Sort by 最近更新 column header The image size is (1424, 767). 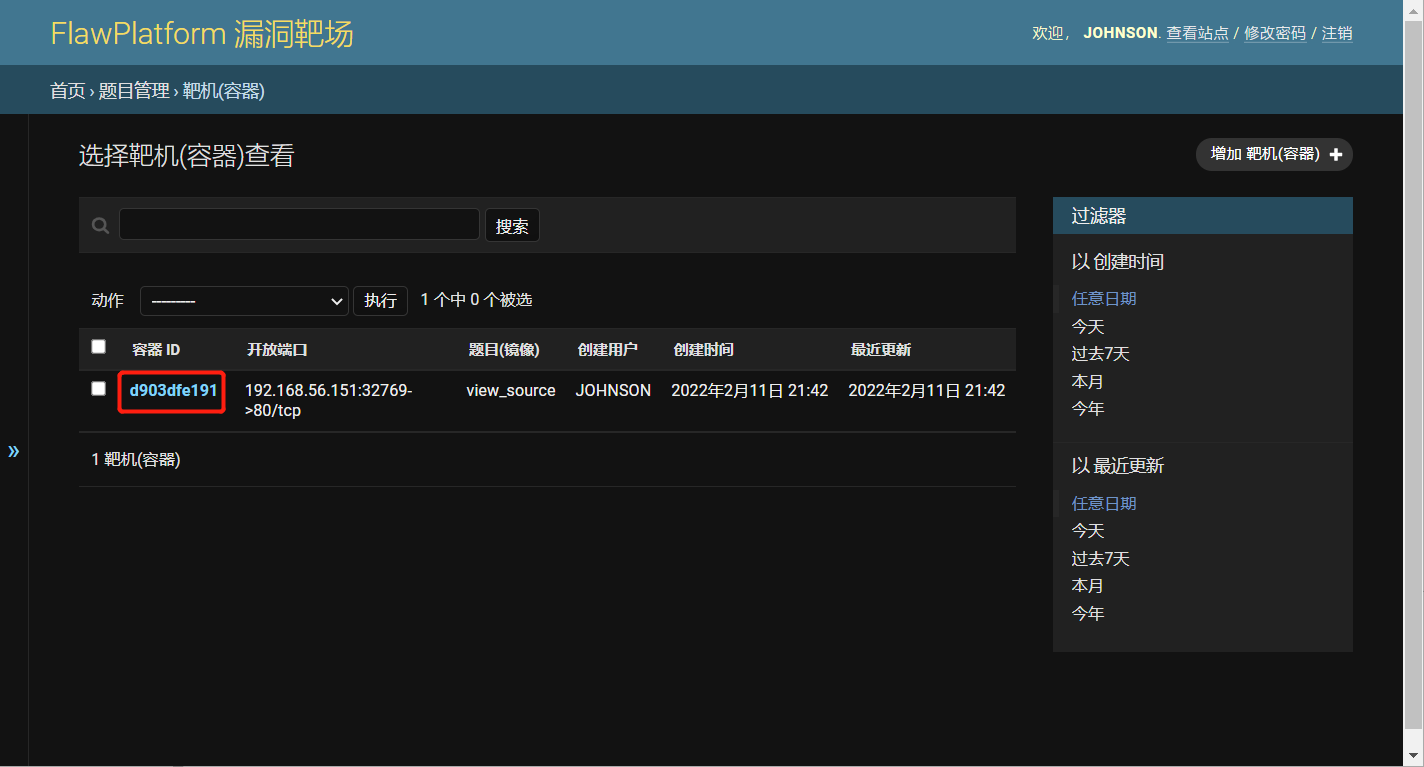point(881,349)
